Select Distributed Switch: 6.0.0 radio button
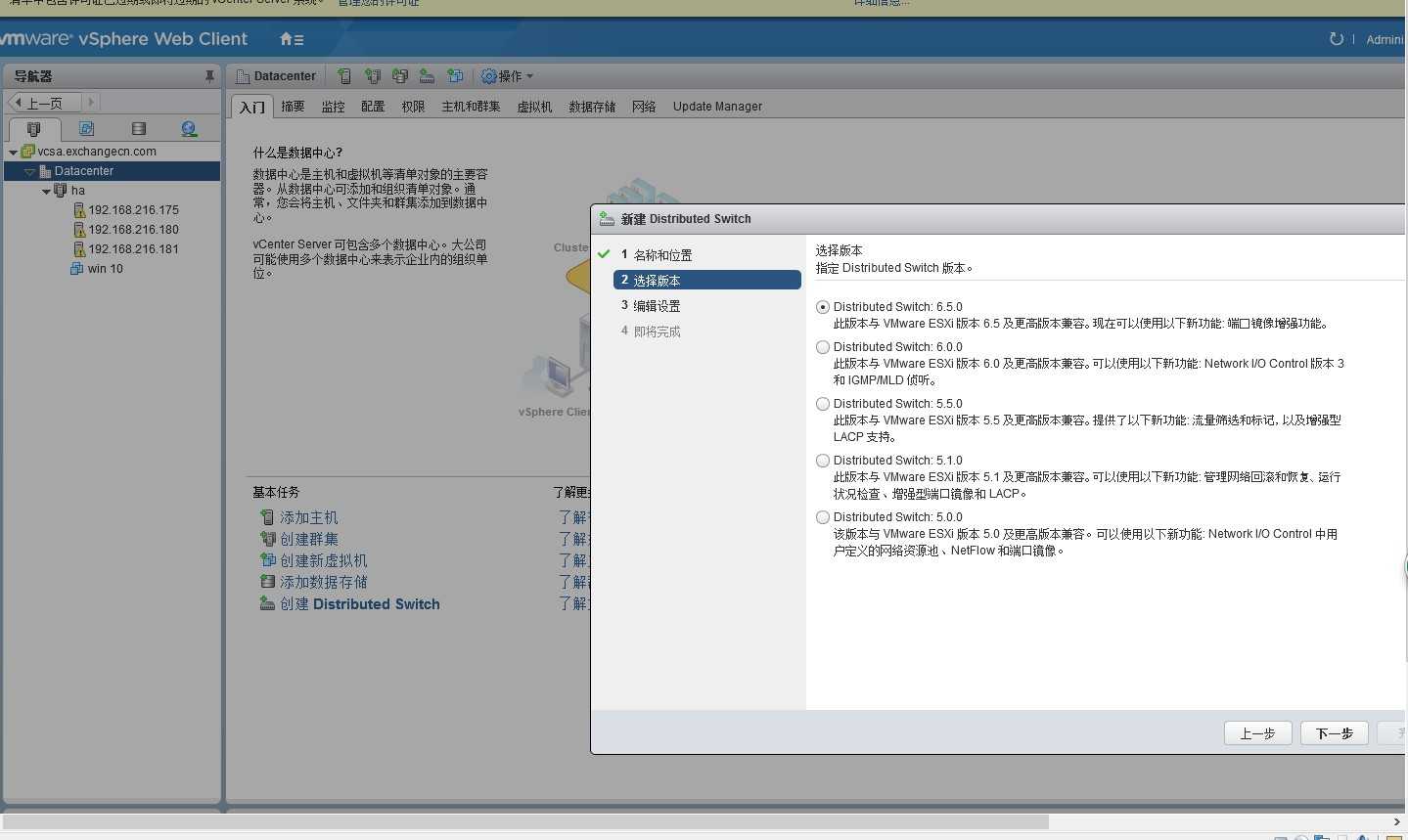Screen dimensions: 1408x840 pos(823,347)
